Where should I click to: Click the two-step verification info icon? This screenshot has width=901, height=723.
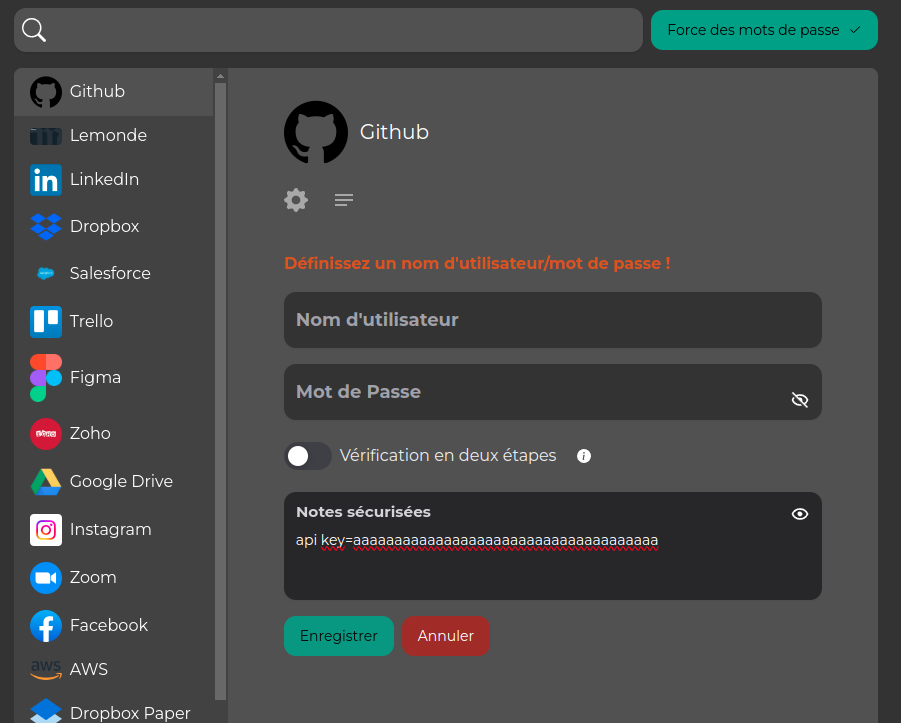(584, 456)
